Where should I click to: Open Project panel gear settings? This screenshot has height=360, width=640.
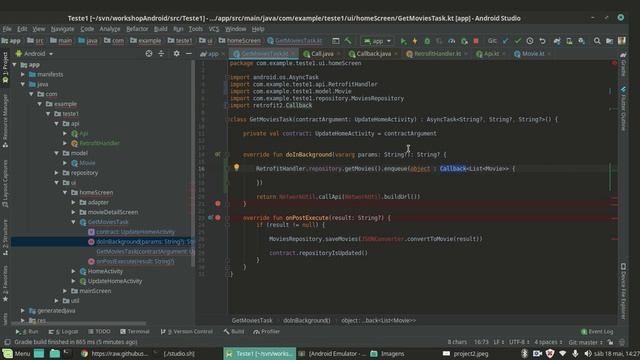[x=176, y=53]
